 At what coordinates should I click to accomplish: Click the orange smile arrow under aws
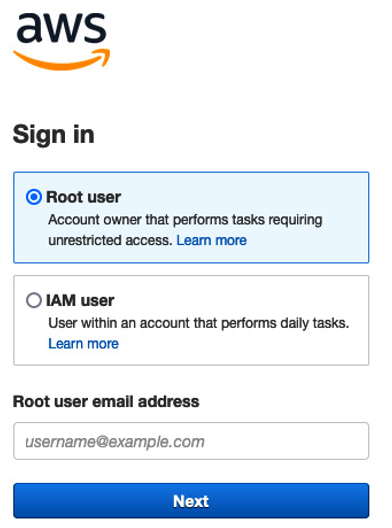[x=62, y=60]
